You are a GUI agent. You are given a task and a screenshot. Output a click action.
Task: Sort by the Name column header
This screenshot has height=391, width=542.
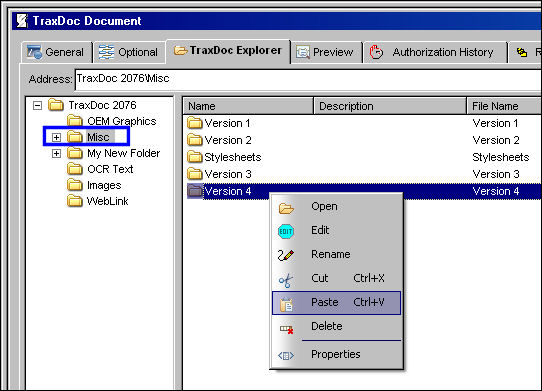tap(248, 106)
